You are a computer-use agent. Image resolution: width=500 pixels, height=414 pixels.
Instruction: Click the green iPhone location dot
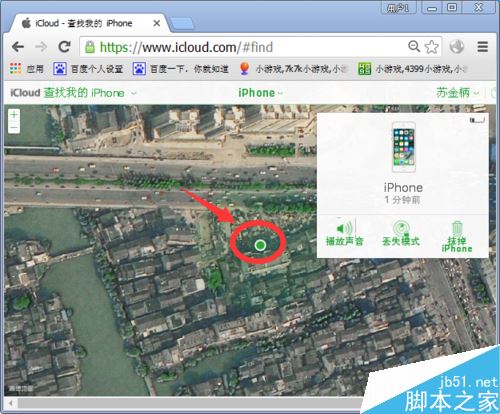260,245
